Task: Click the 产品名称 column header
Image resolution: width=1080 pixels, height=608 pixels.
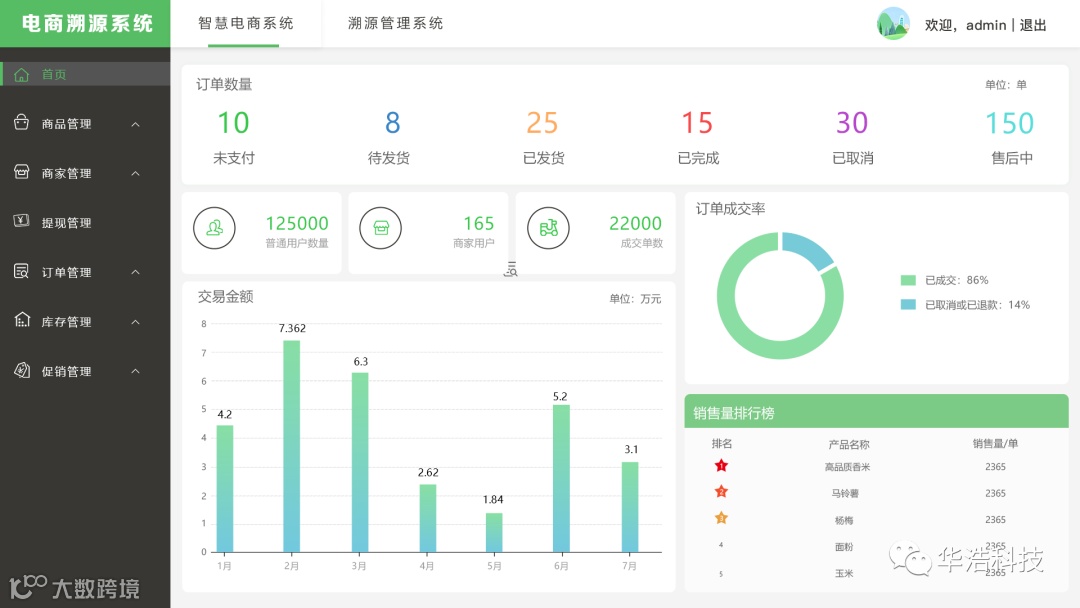Action: (x=849, y=444)
